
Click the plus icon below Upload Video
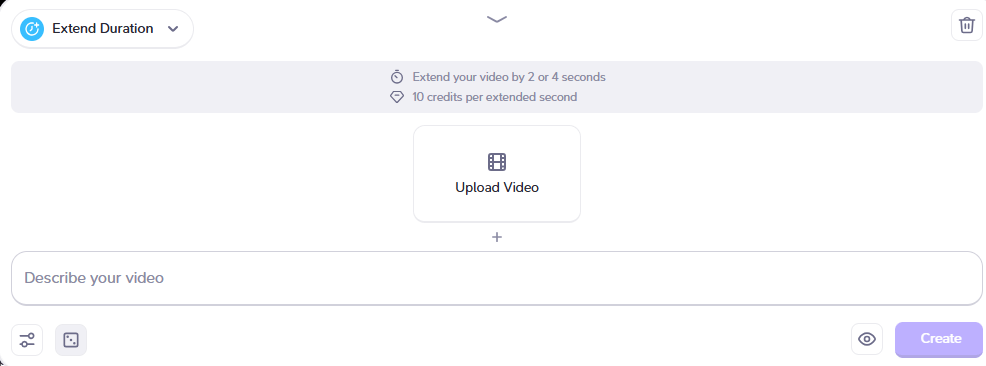(497, 237)
